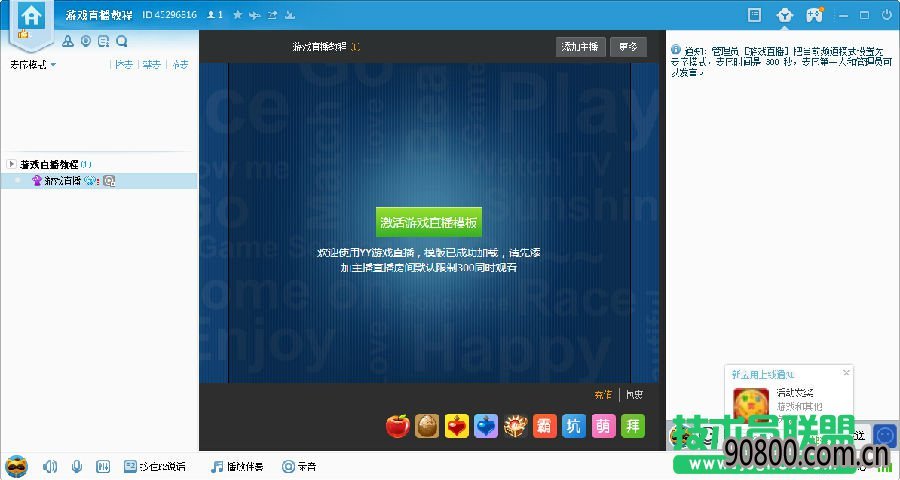Click the play accompaniment music button
Screen dimensions: 900x480
pos(237,466)
